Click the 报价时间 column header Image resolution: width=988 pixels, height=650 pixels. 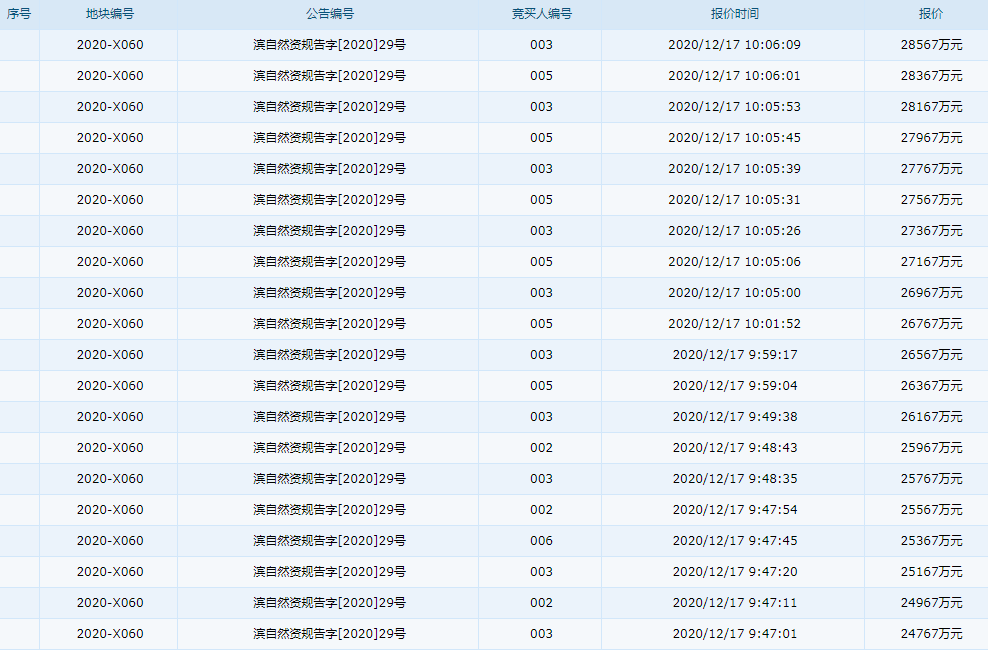pyautogui.click(x=734, y=14)
